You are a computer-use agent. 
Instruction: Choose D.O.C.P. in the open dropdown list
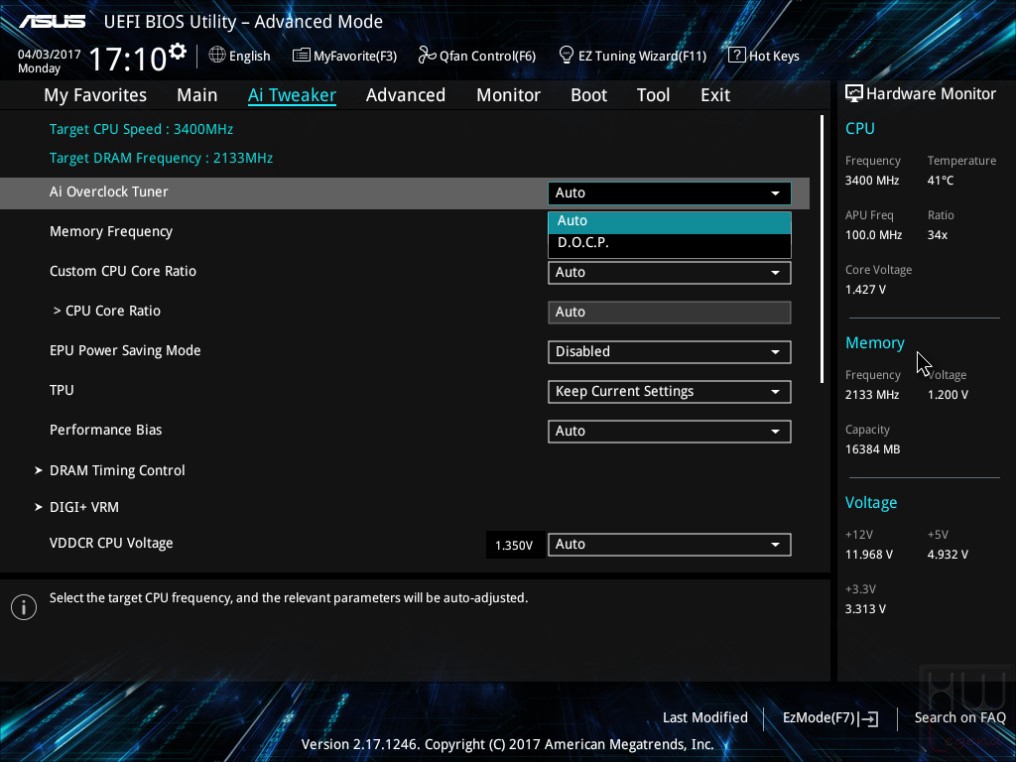tap(669, 243)
